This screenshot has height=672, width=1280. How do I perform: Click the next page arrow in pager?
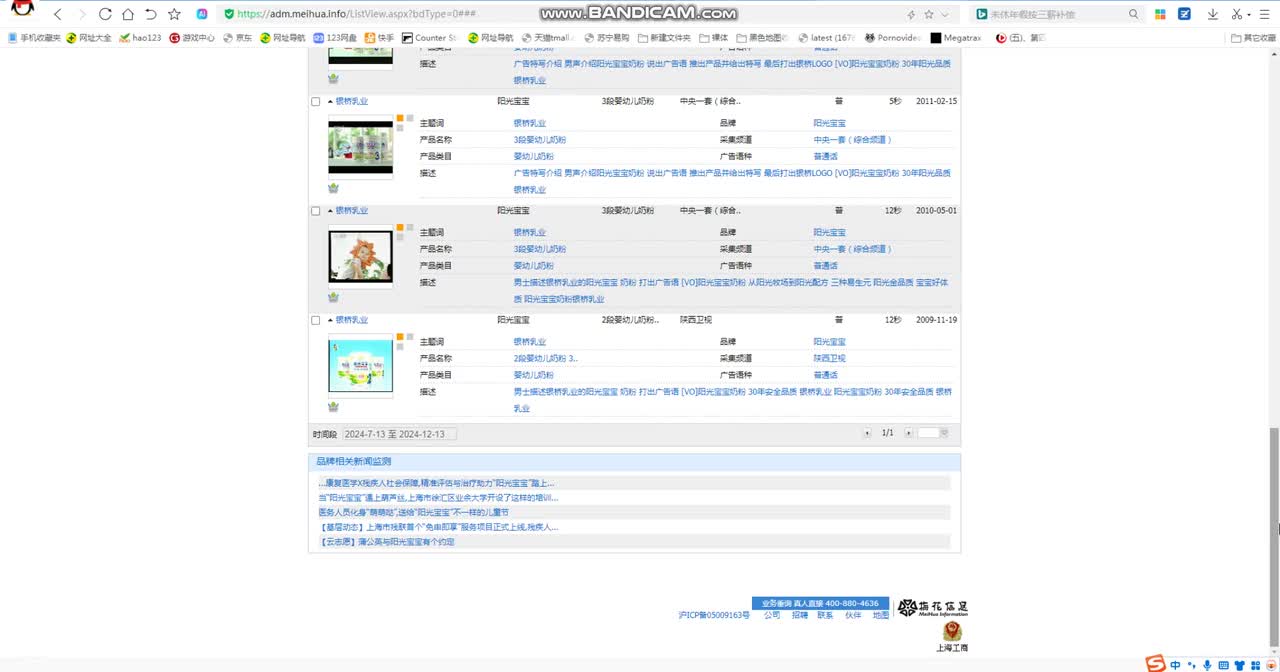tap(908, 433)
